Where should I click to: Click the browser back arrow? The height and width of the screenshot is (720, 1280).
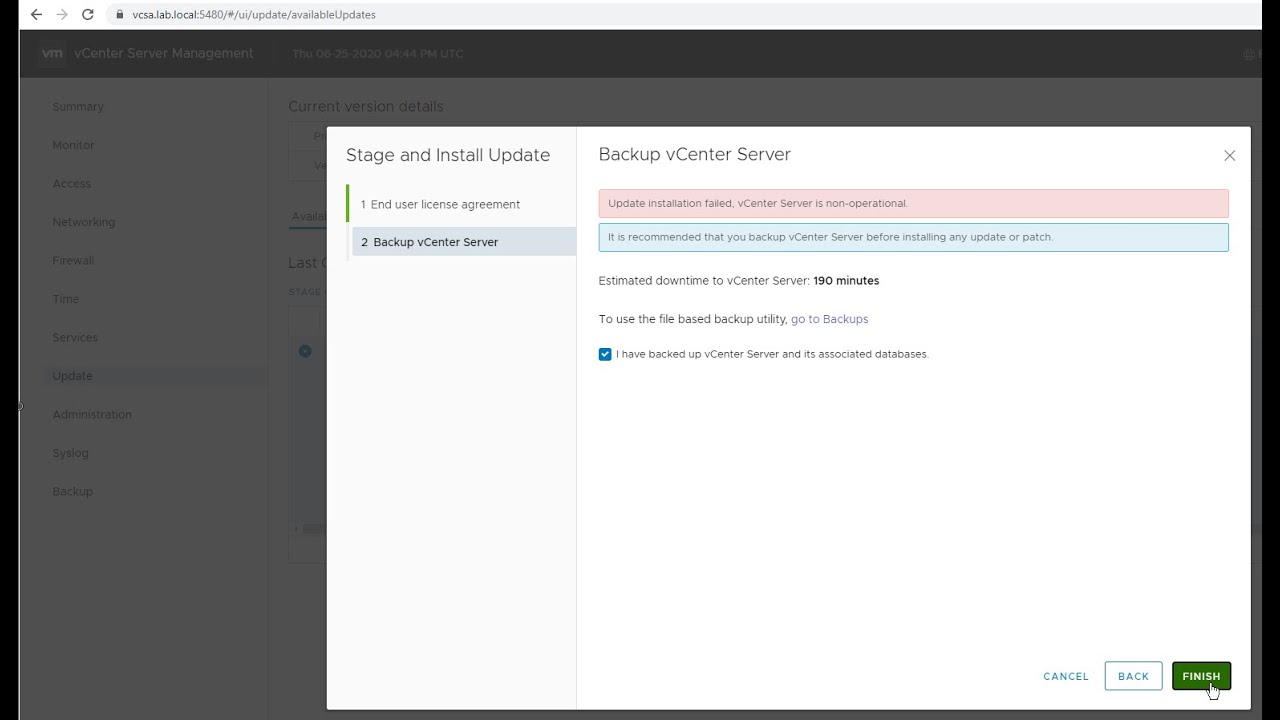point(36,15)
